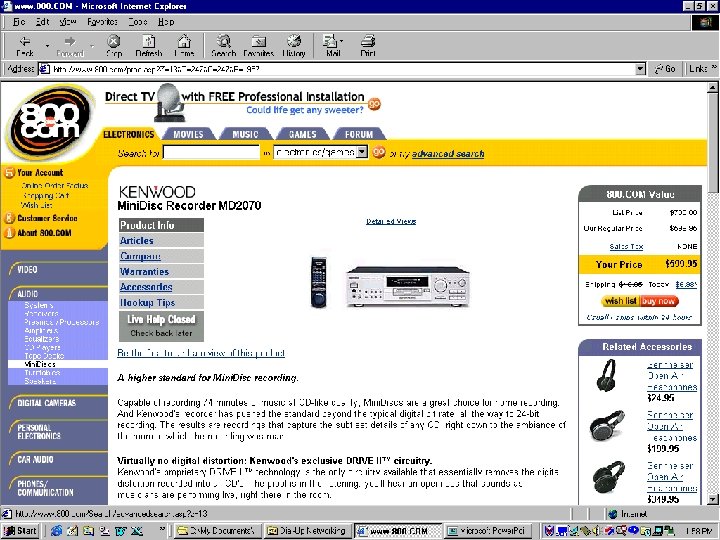Switch to My Documents taskbar window
The width and height of the screenshot is (720, 540).
tap(218, 531)
